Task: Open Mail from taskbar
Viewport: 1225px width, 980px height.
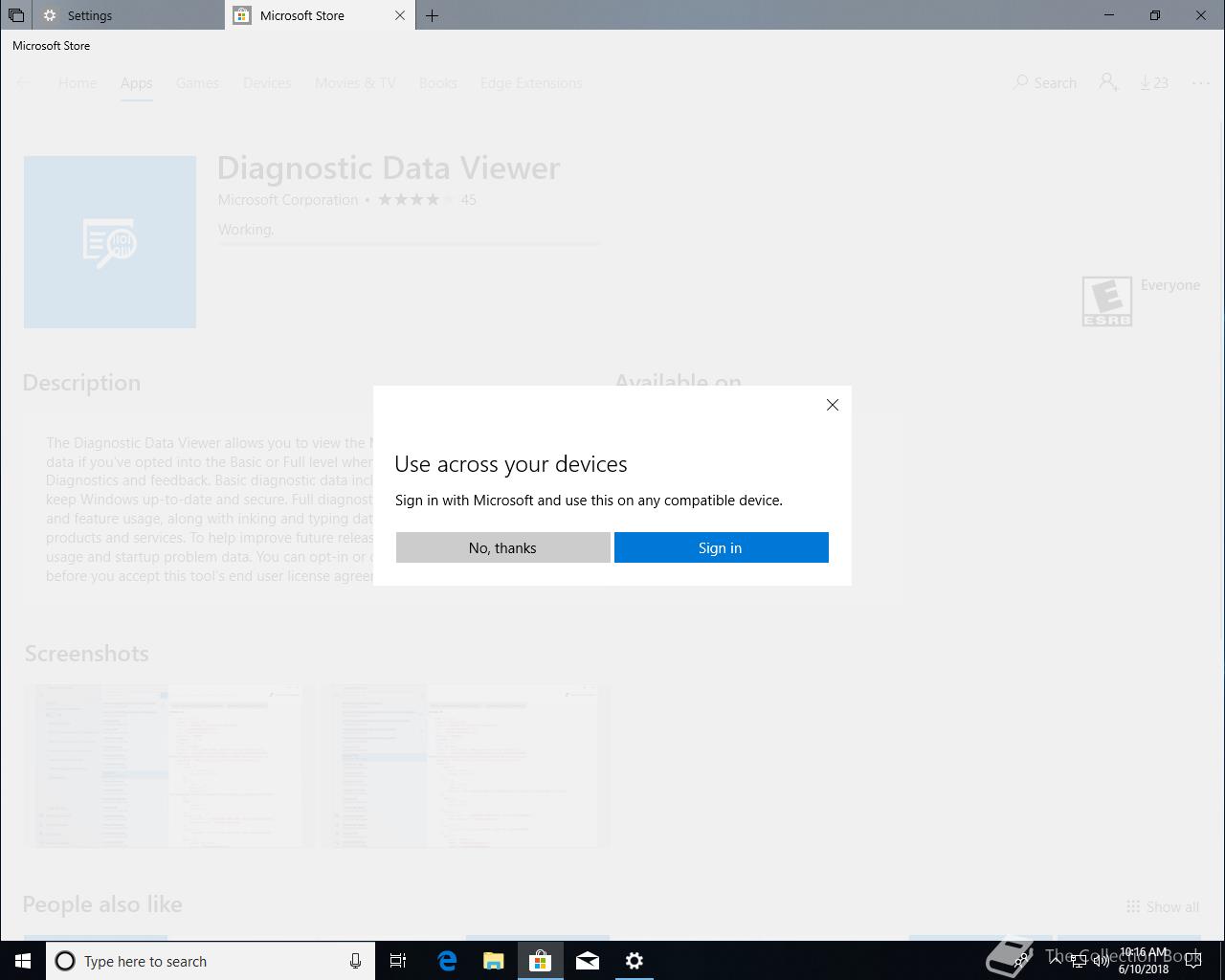Action: tap(587, 961)
